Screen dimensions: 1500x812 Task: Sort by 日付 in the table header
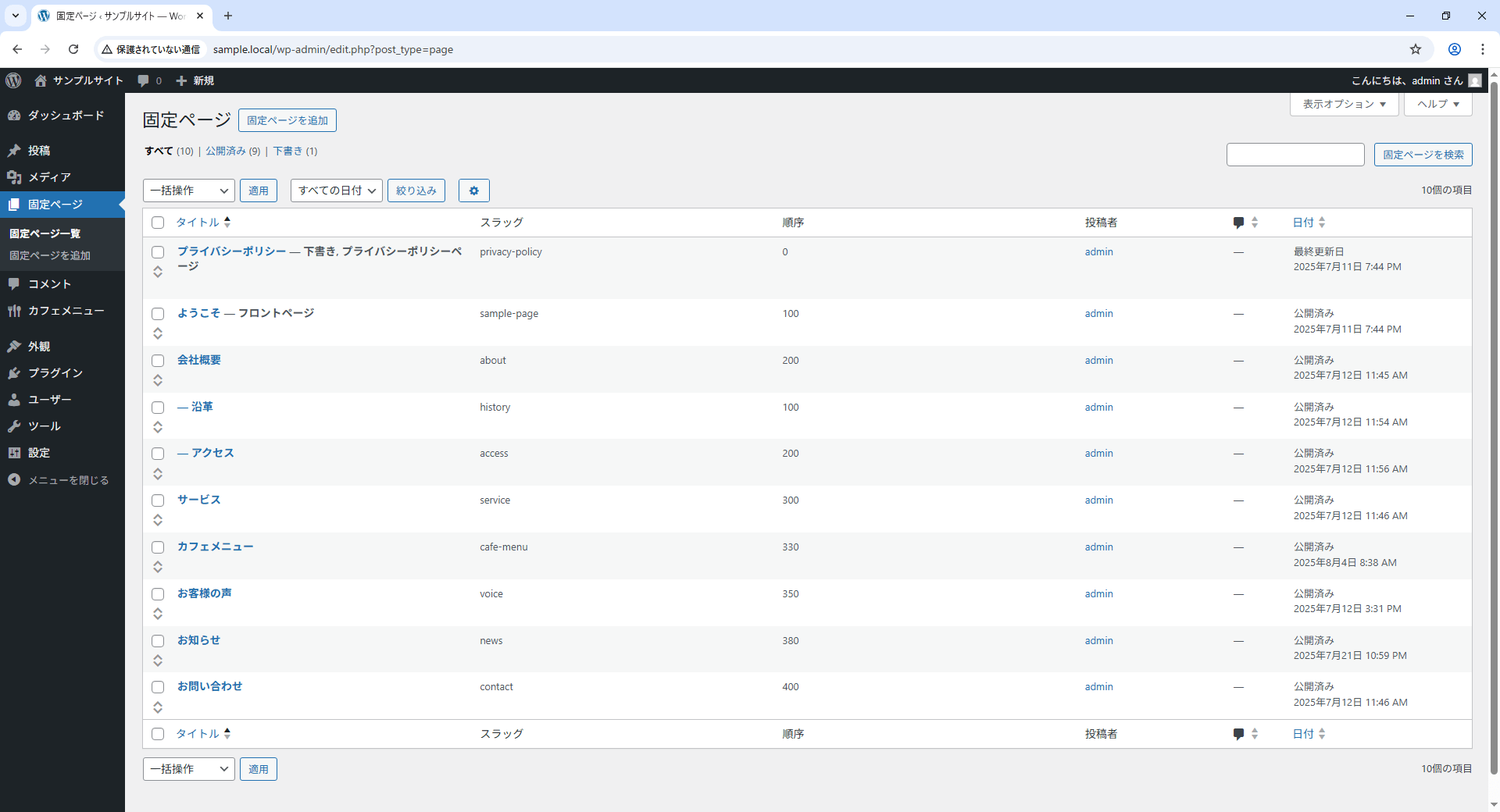[x=1309, y=223]
